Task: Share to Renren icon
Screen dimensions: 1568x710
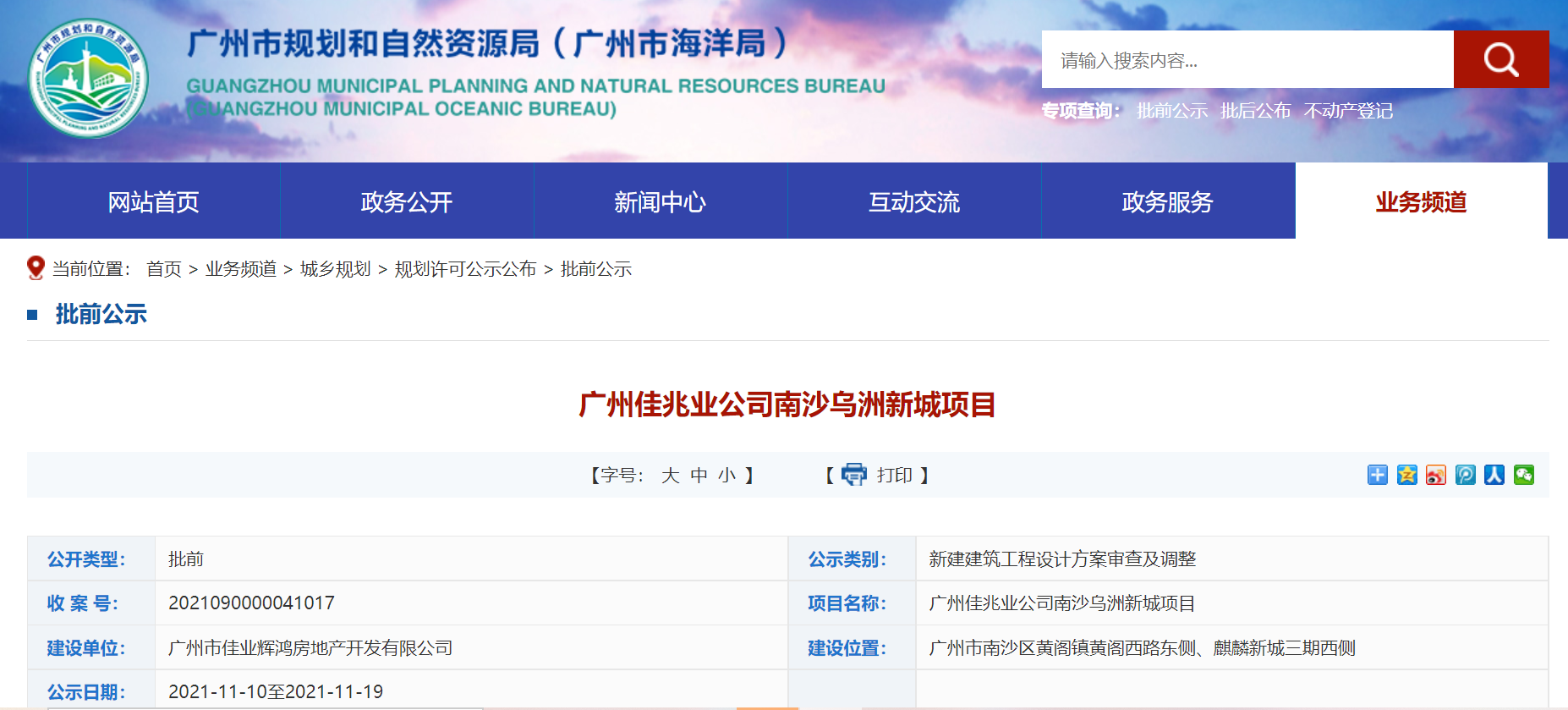Action: 1494,475
